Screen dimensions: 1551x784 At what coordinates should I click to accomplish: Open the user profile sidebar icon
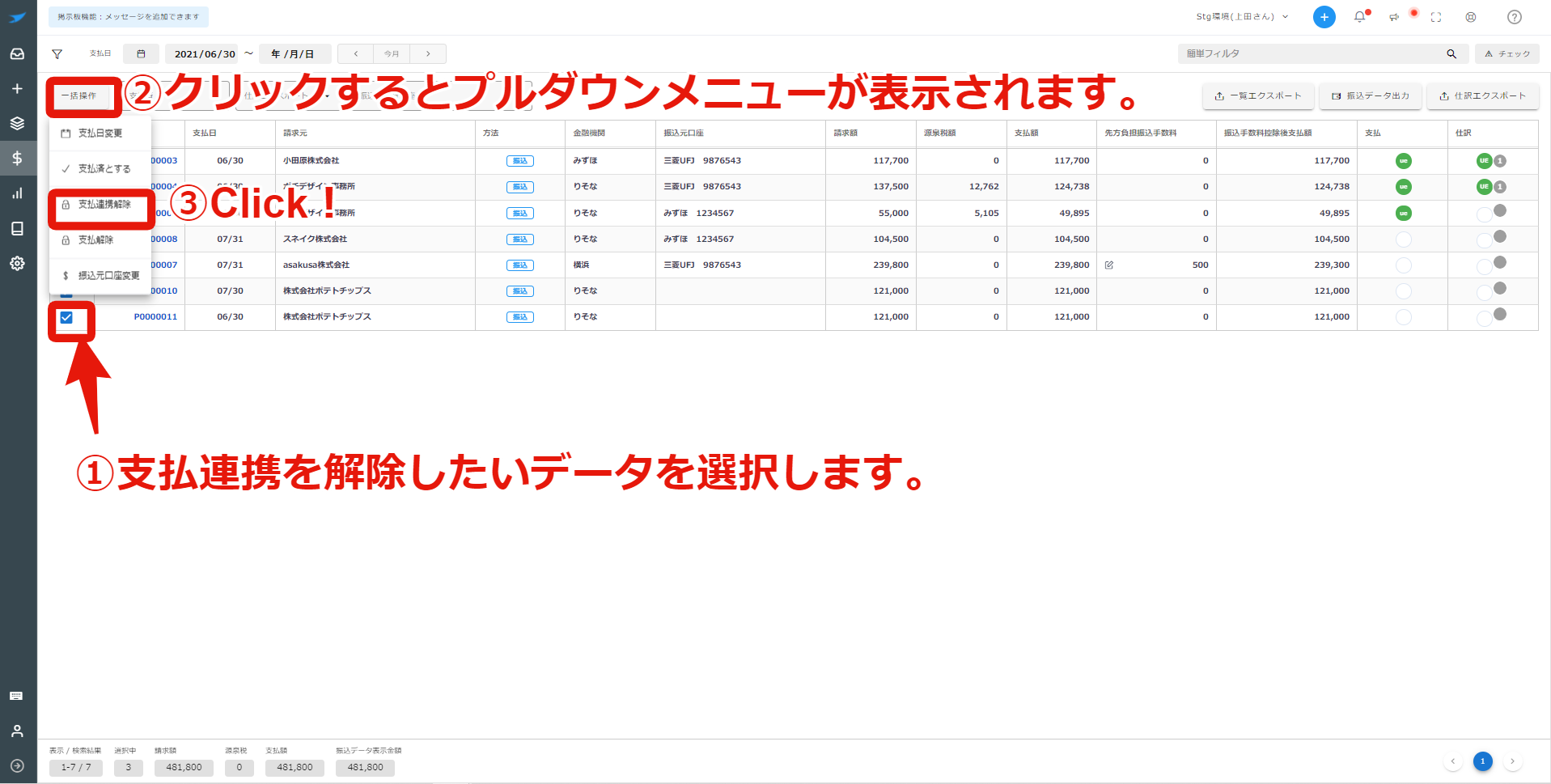[17, 731]
